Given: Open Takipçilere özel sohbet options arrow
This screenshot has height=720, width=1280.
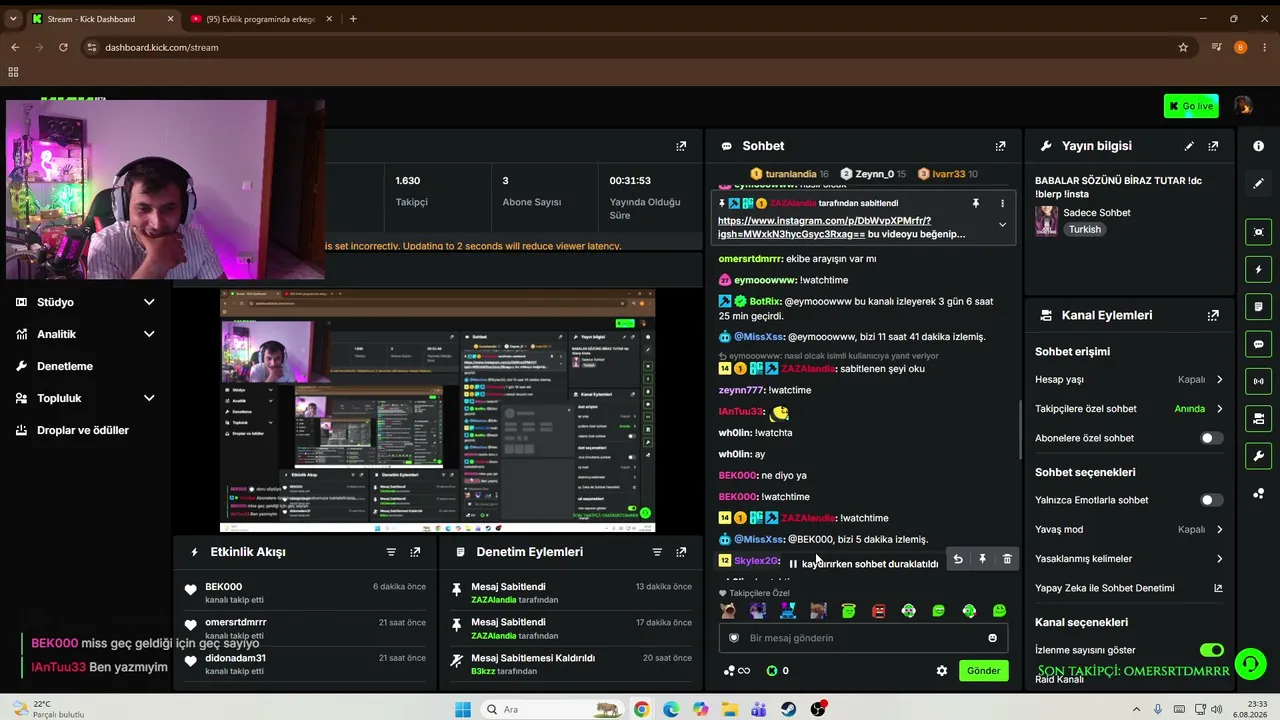Looking at the screenshot, I should (x=1219, y=409).
